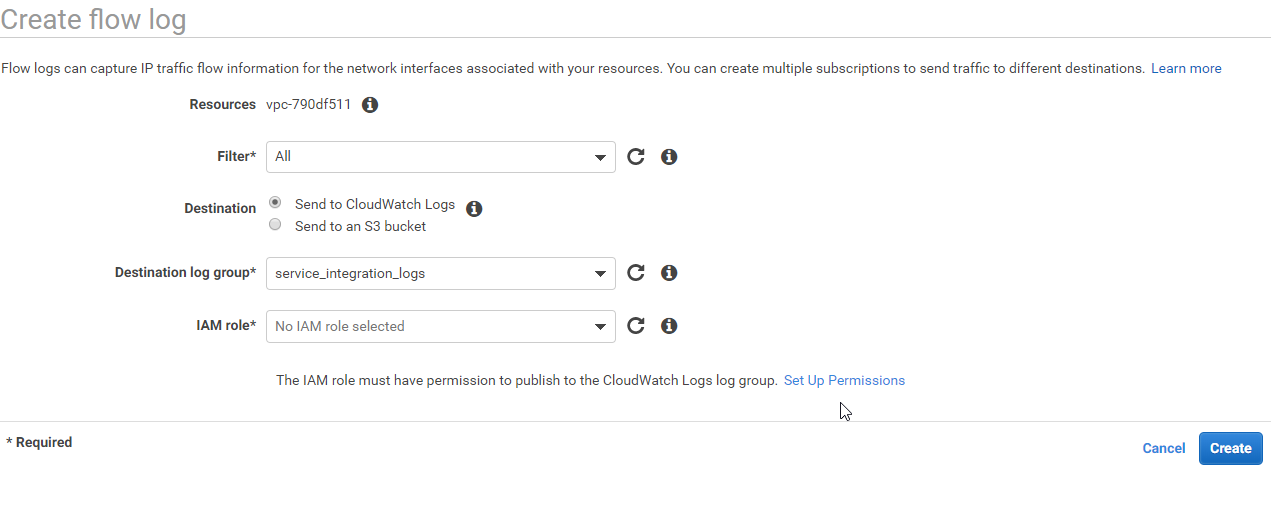Viewport: 1285px width, 511px height.
Task: Refresh the Filter options list
Action: pos(635,157)
